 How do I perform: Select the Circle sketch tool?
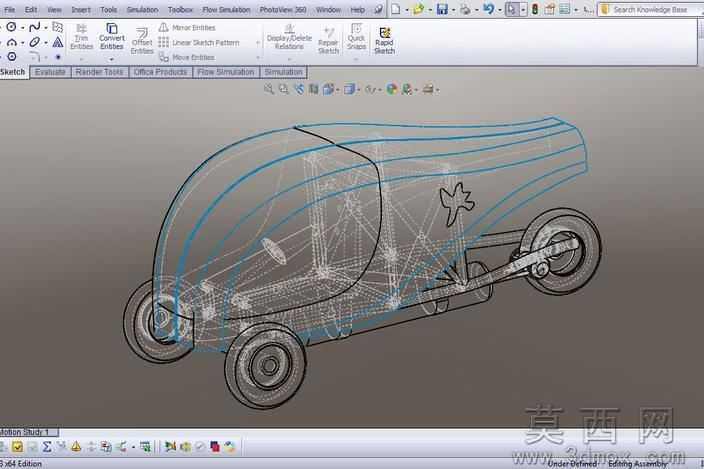(x=11, y=27)
